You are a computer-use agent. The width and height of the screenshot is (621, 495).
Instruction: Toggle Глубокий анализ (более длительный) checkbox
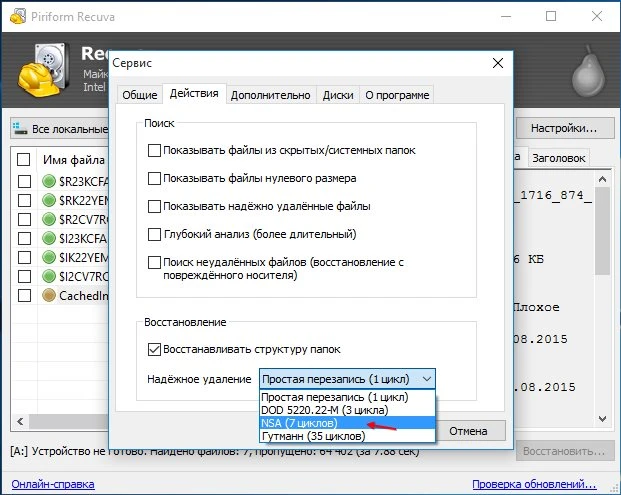pos(154,234)
